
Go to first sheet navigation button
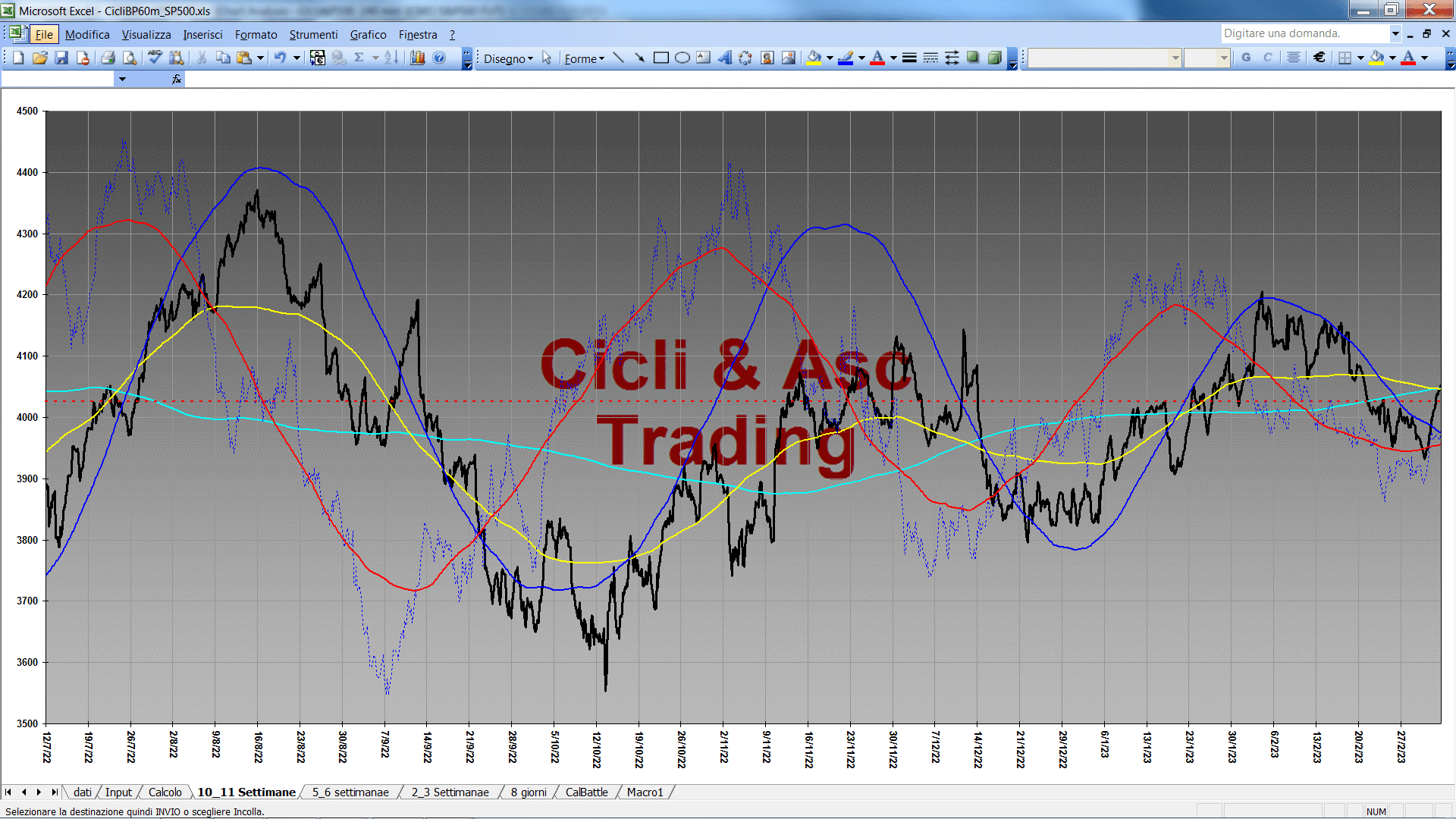(8, 792)
